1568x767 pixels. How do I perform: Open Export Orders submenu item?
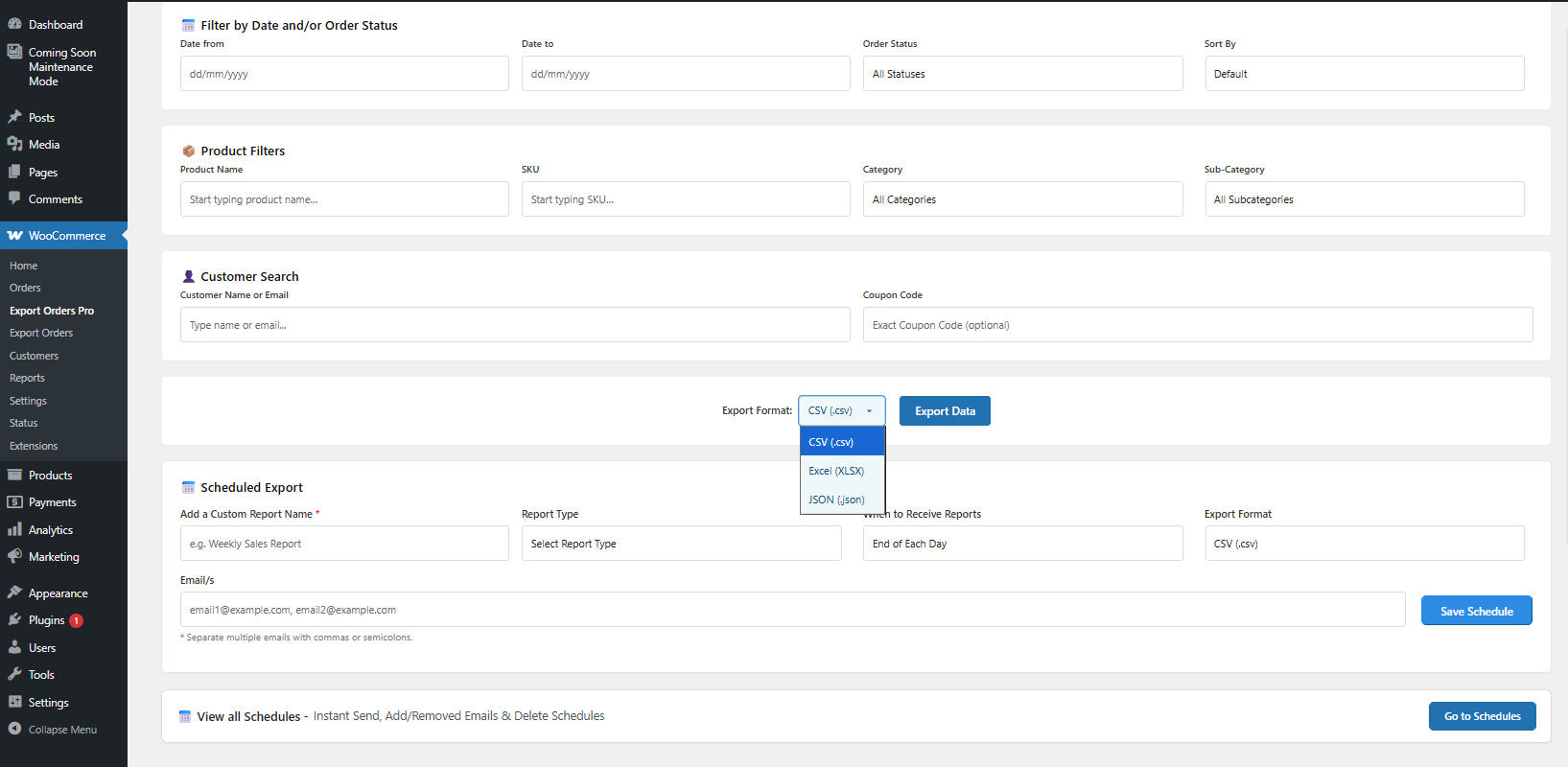click(41, 333)
